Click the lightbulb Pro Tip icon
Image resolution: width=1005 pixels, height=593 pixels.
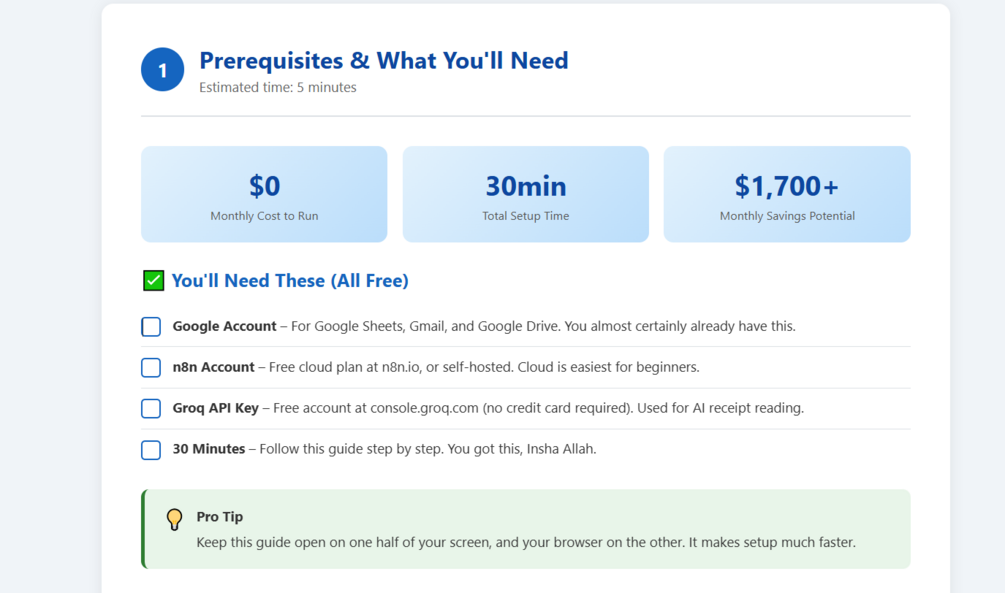click(x=174, y=519)
